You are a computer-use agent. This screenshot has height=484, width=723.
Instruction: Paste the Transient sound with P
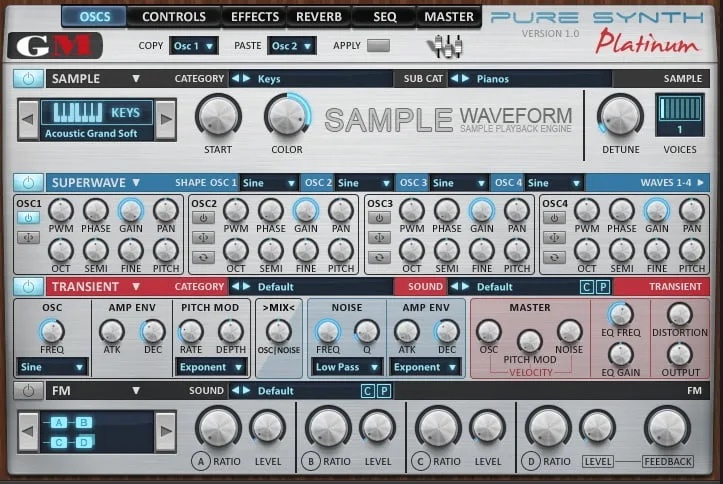603,287
